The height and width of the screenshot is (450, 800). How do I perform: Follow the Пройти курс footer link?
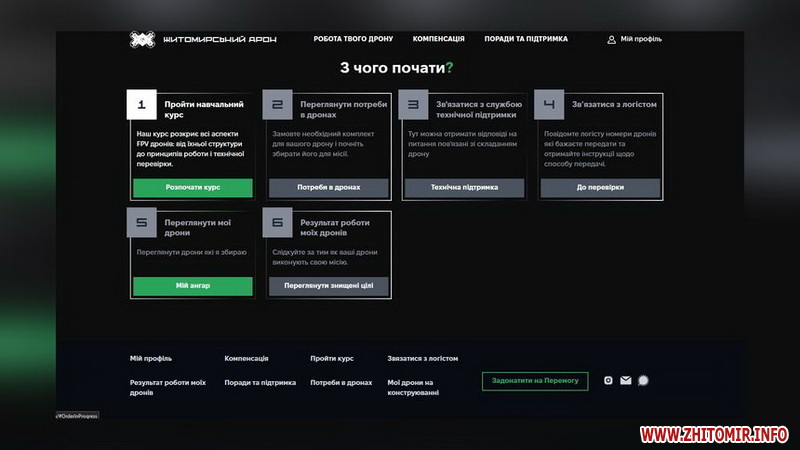click(x=332, y=358)
